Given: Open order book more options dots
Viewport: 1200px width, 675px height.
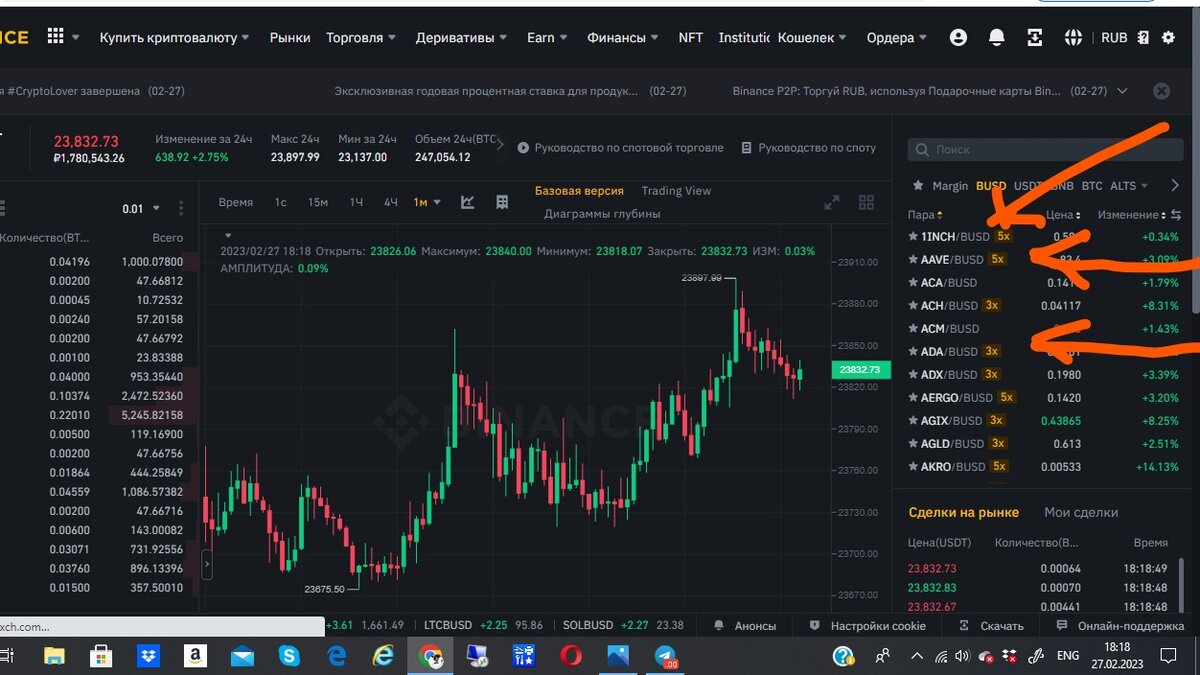Looking at the screenshot, I should pos(181,209).
